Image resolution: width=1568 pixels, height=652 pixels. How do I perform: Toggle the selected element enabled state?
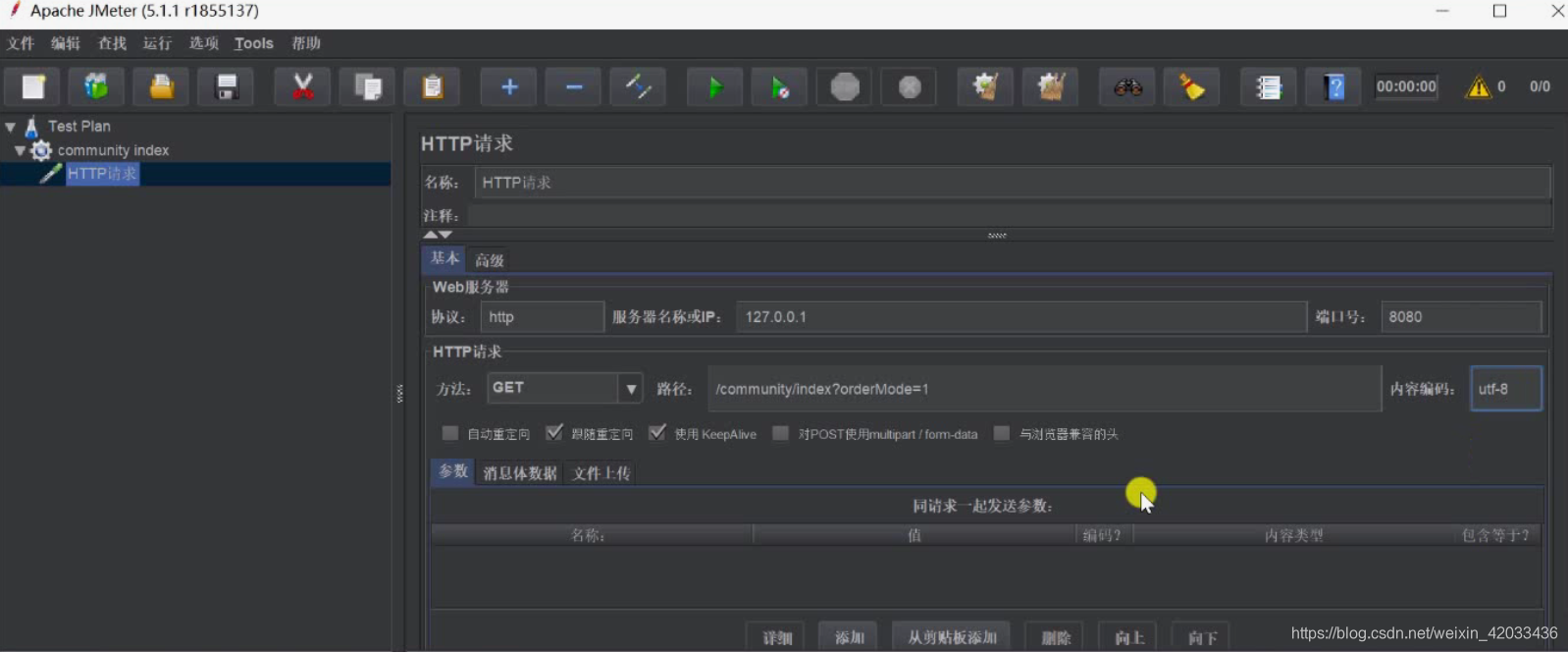pos(639,87)
